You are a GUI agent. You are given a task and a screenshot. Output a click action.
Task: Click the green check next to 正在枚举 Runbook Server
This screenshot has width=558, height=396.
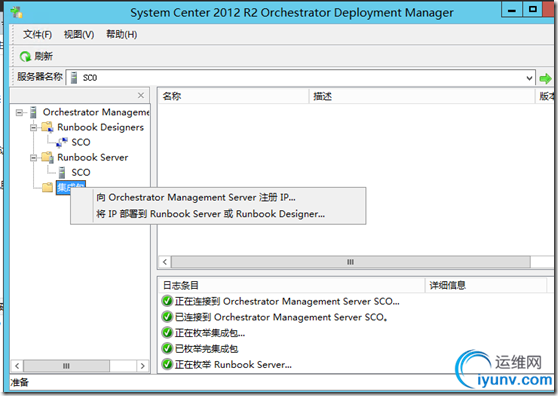click(167, 364)
